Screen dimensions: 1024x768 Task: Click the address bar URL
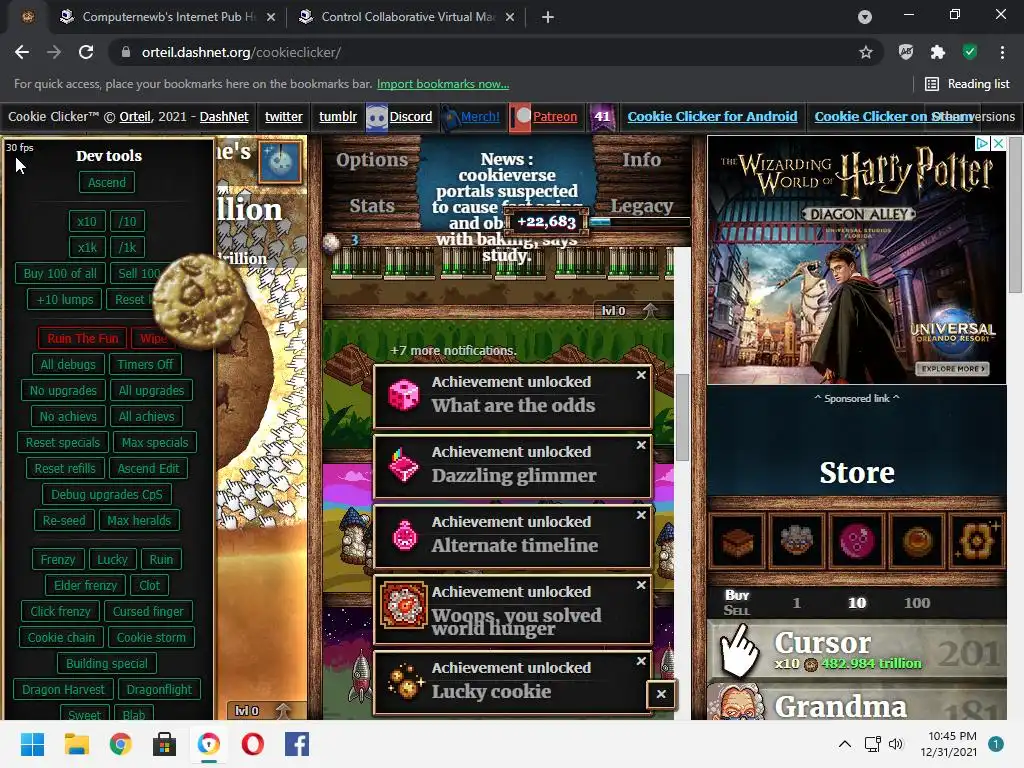pos(241,52)
